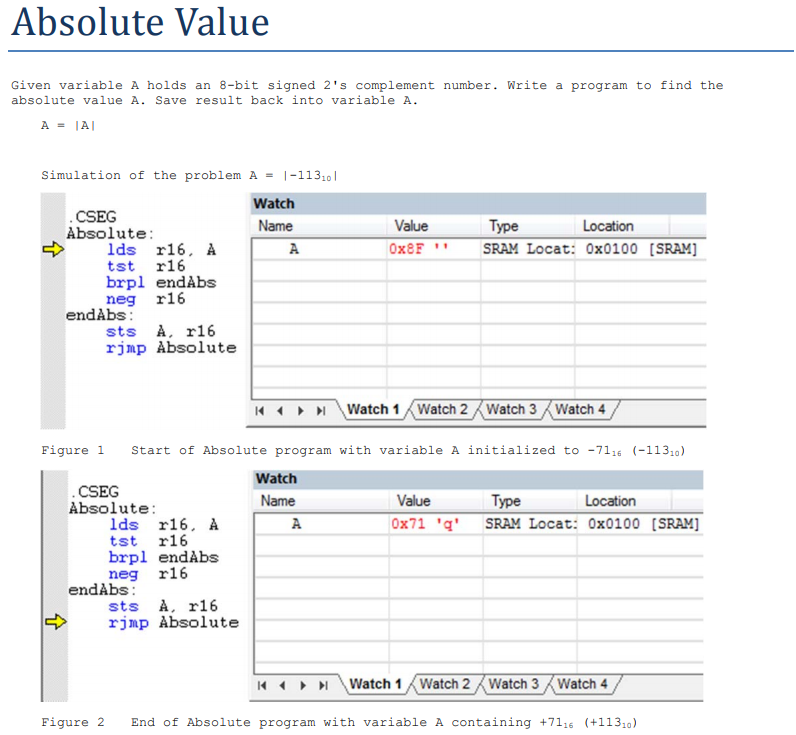Select value 0x71 'q' in lower Watch
796x735 pixels.
click(425, 523)
